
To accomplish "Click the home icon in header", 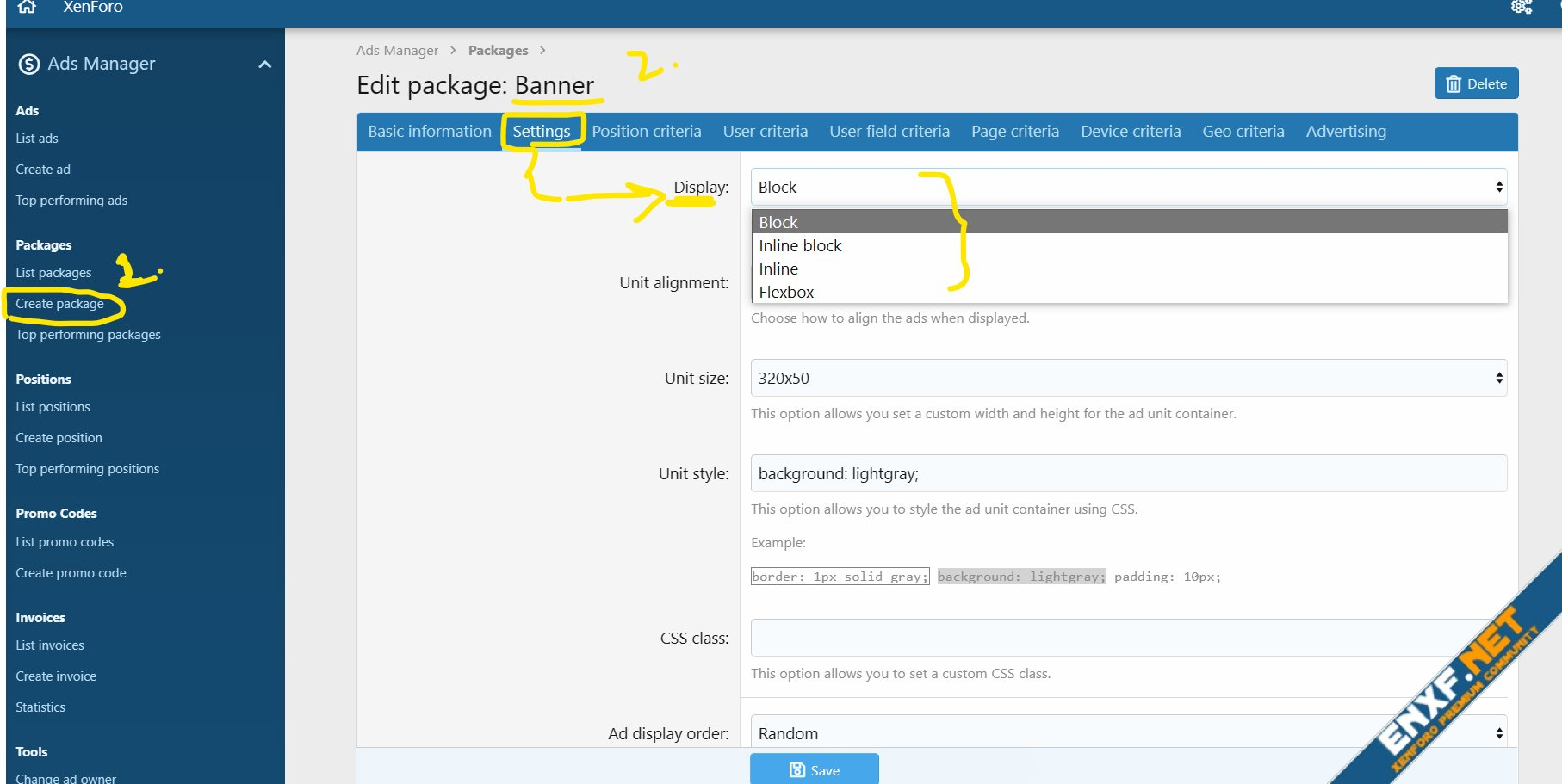I will (28, 7).
